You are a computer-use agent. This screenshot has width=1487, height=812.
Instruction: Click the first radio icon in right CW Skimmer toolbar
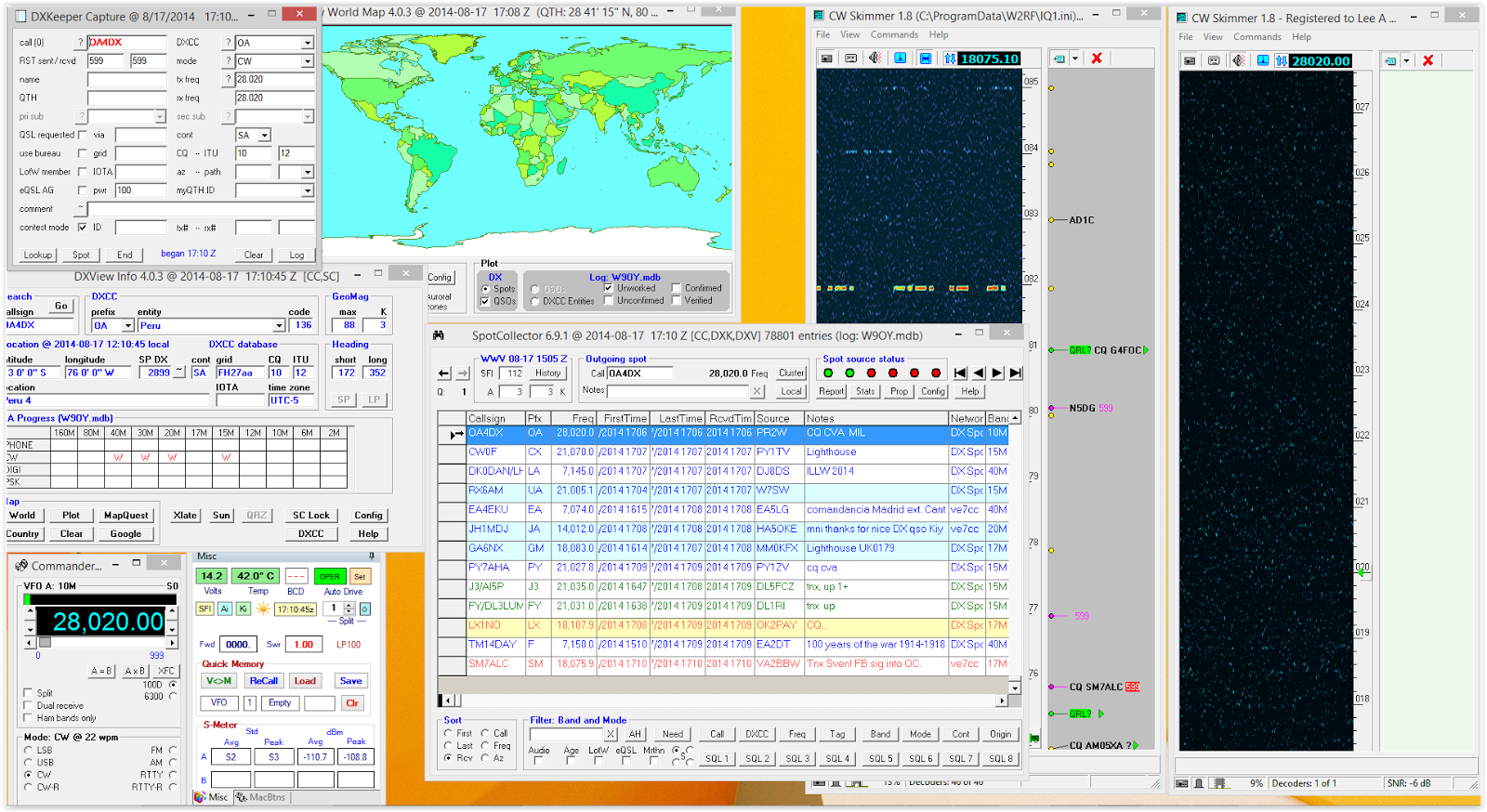[1189, 61]
